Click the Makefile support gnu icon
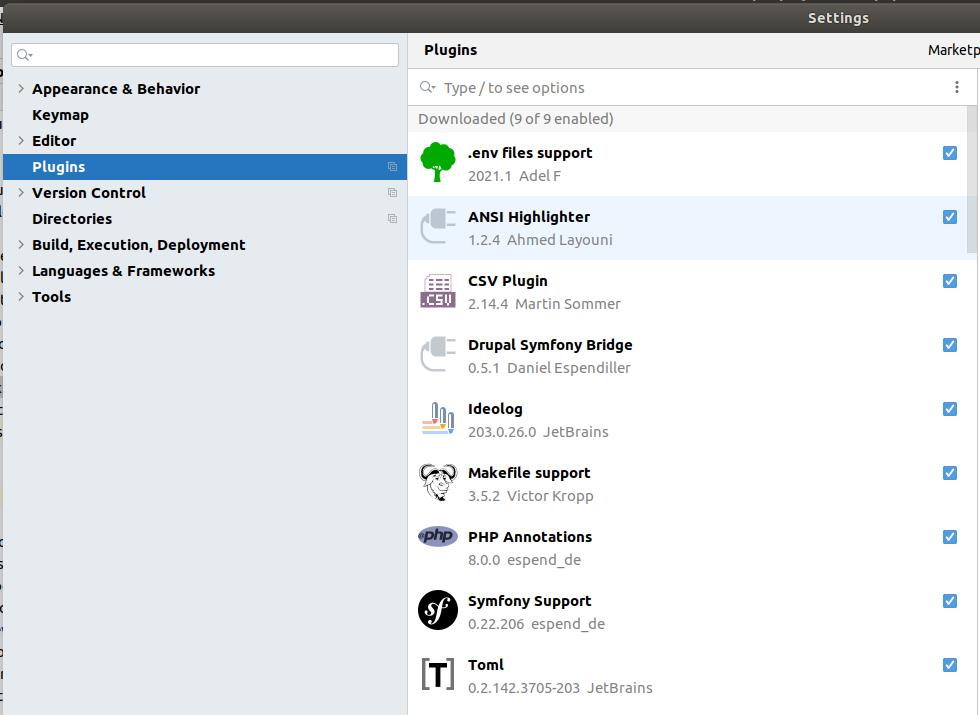The height and width of the screenshot is (715, 980). 438,482
